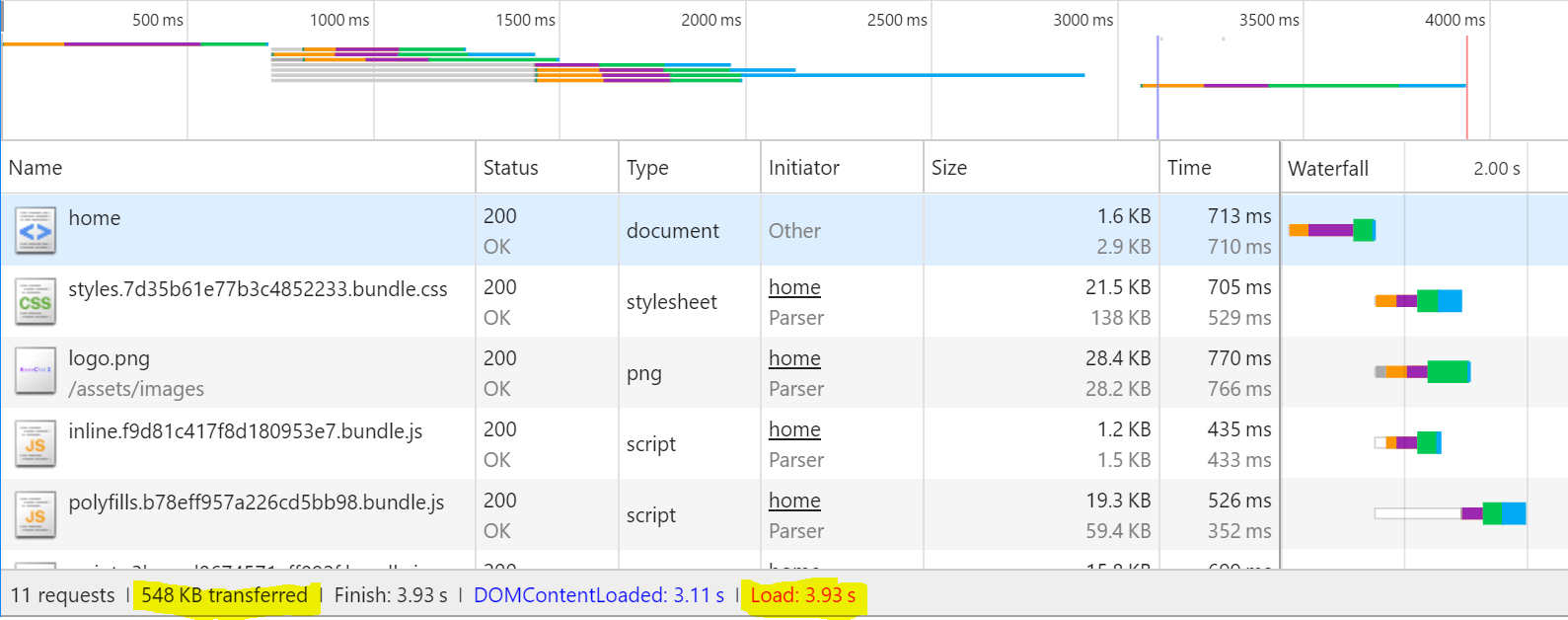Select the home document request row
The image size is (1568, 620).
(784, 230)
